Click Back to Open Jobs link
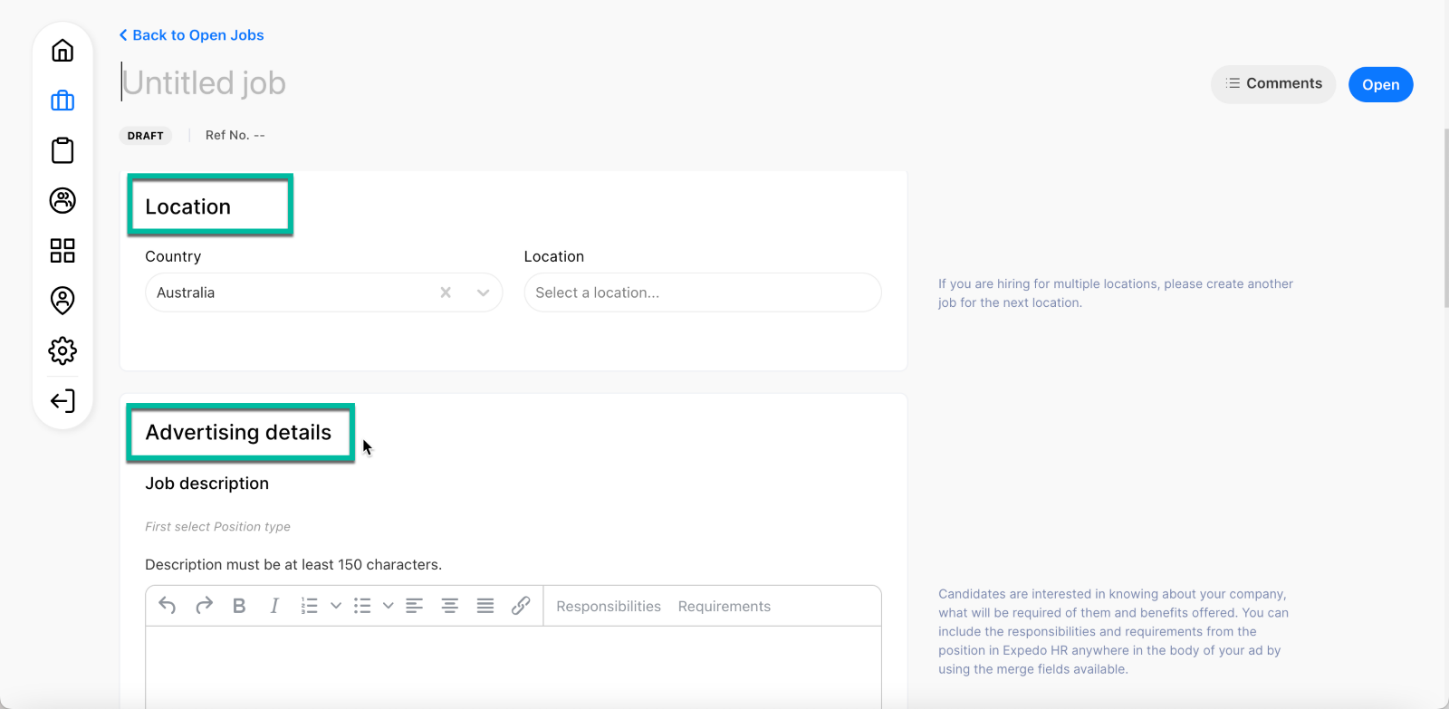 (x=191, y=35)
